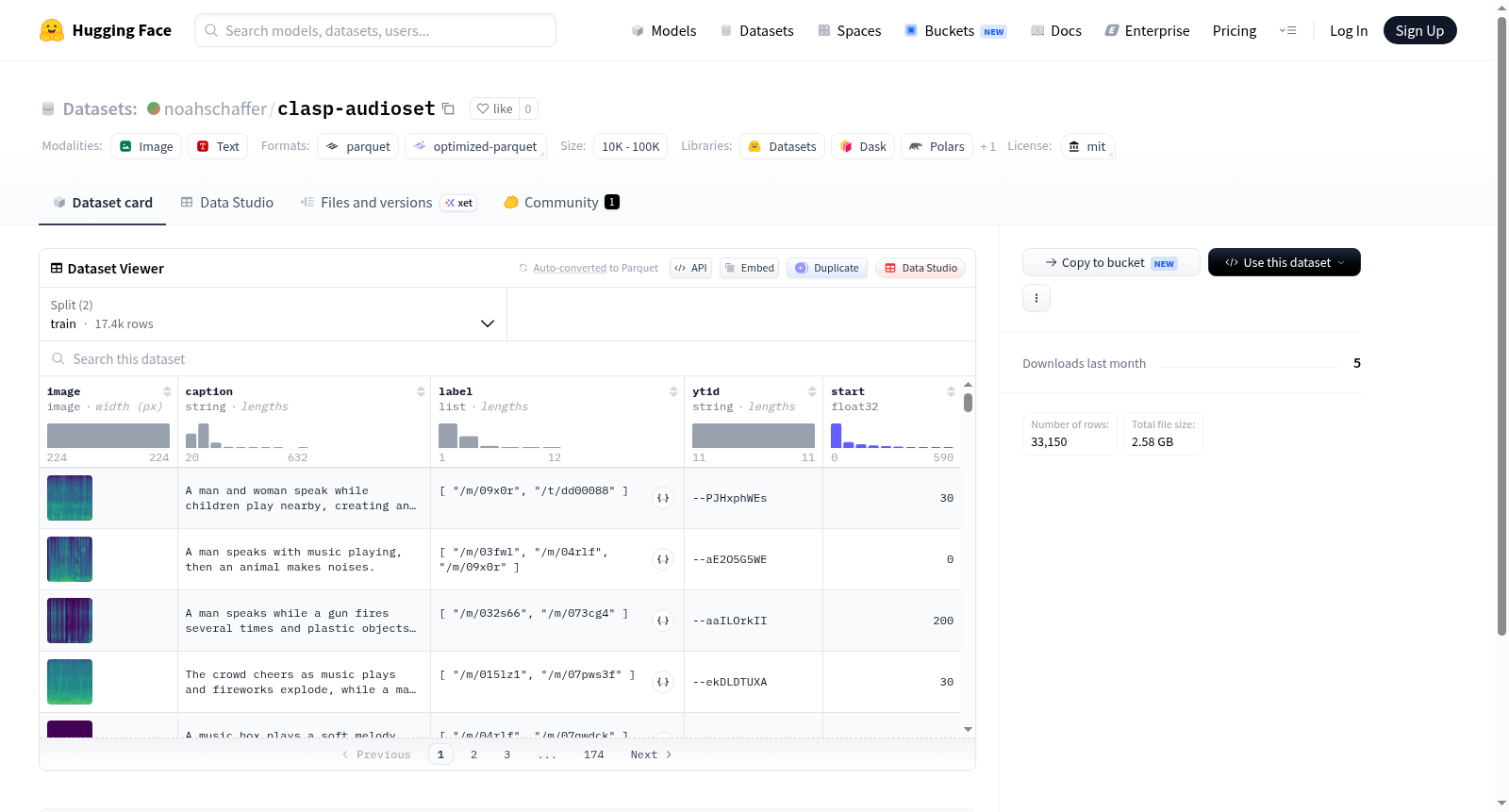This screenshot has height=812, width=1509.
Task: Select the mit license tag
Action: click(x=1087, y=146)
